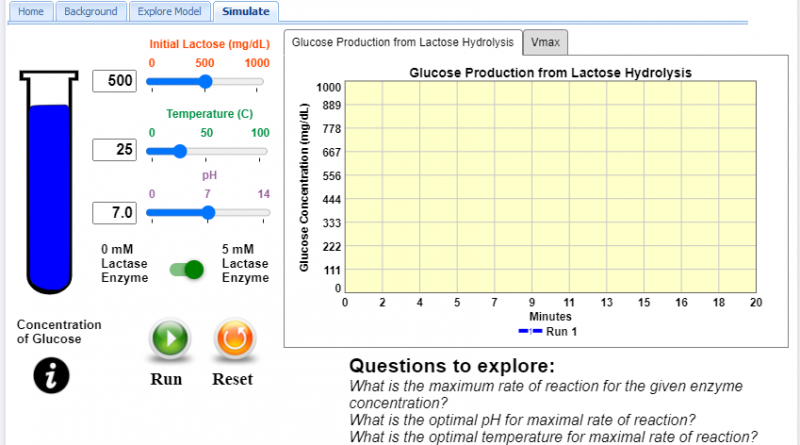Click the Temperature (C) heading
This screenshot has height=445, width=800.
209,114
